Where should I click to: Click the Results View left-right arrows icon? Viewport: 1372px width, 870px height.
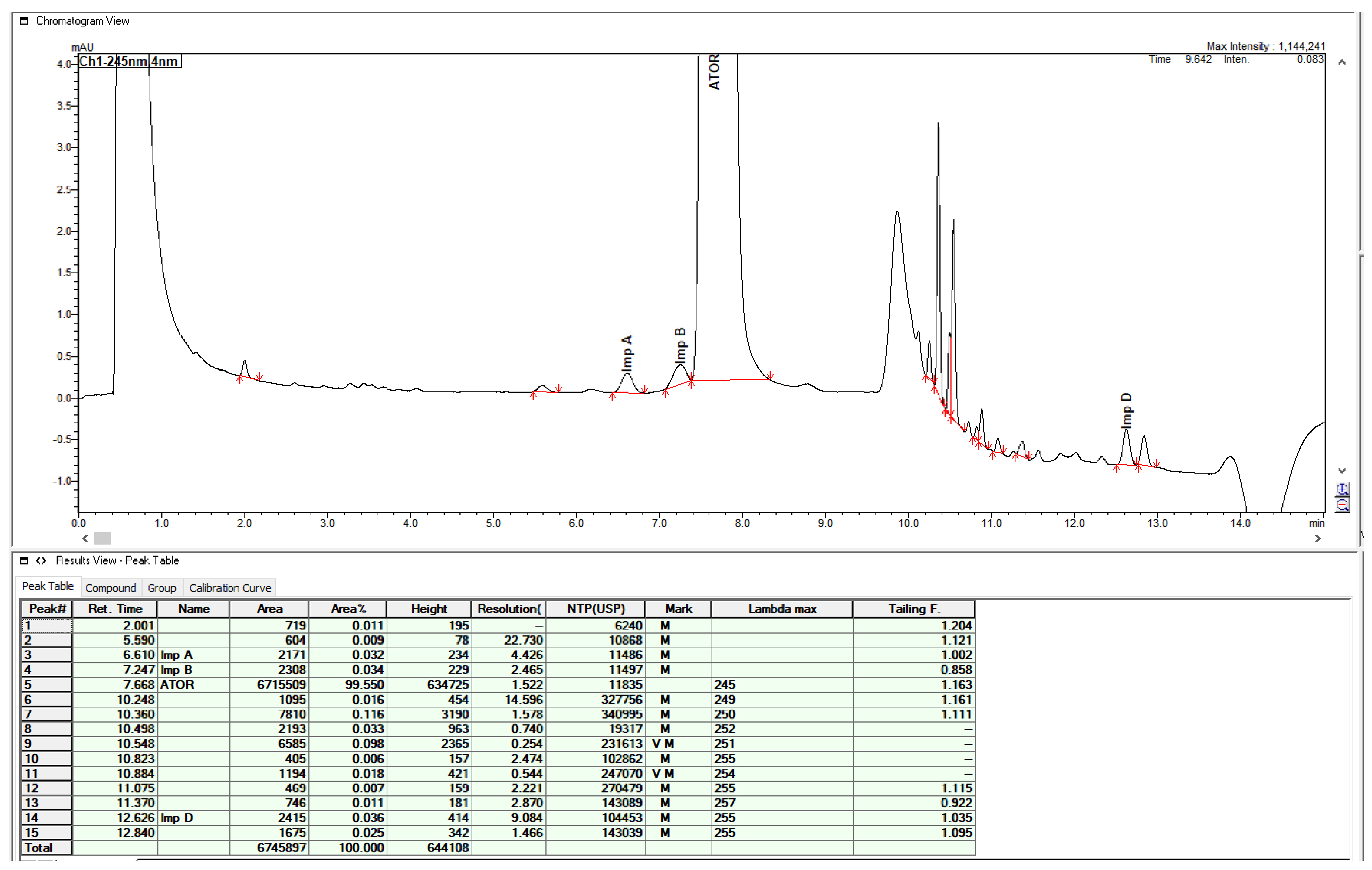click(x=41, y=560)
